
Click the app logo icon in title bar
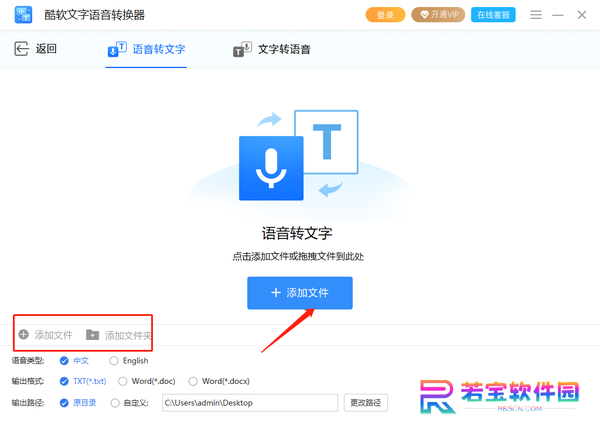23,15
